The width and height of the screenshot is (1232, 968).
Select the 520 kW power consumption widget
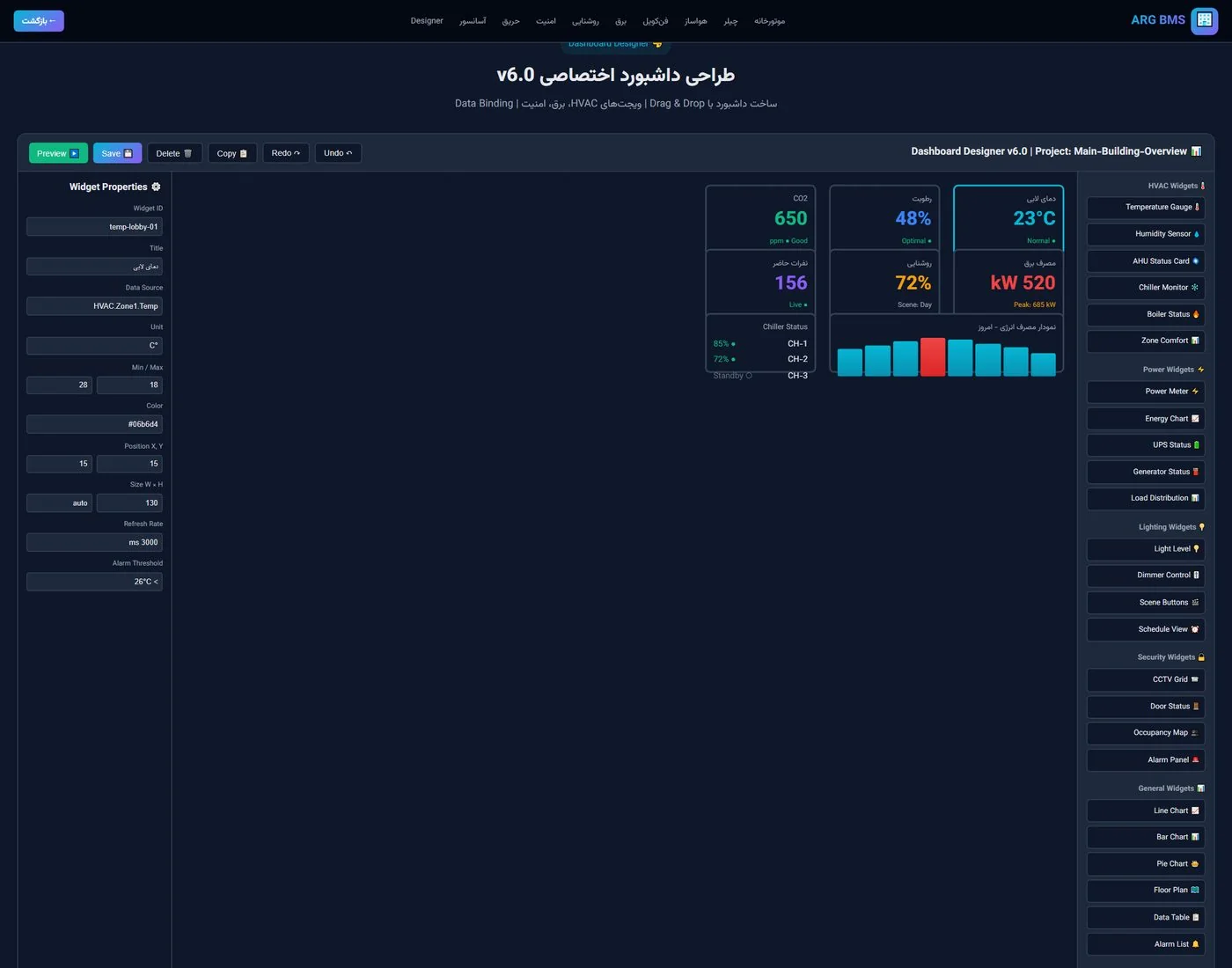[x=1008, y=282]
